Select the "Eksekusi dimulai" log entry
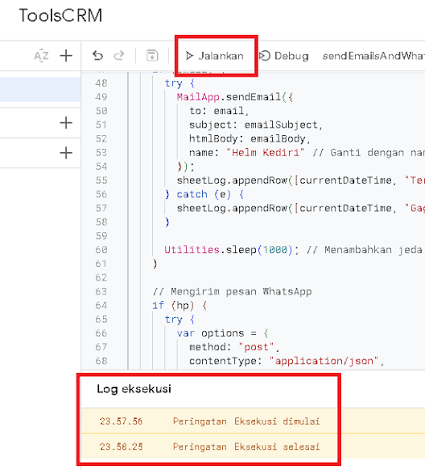The image size is (425, 470). click(277, 421)
